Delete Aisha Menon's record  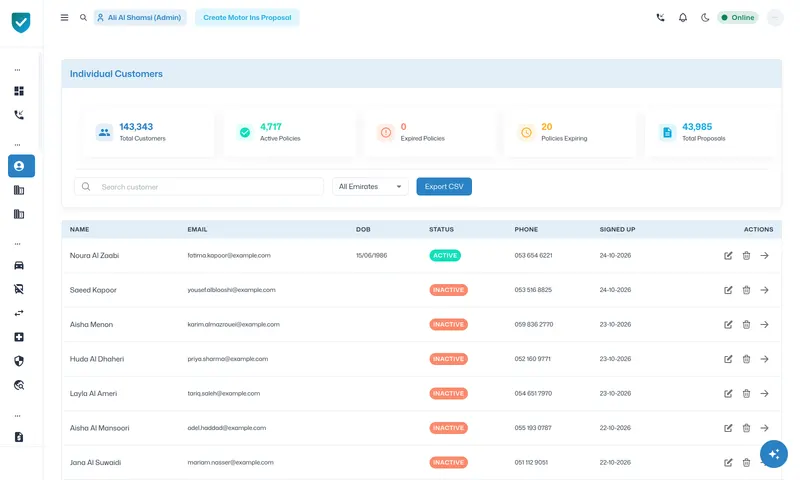(746, 324)
